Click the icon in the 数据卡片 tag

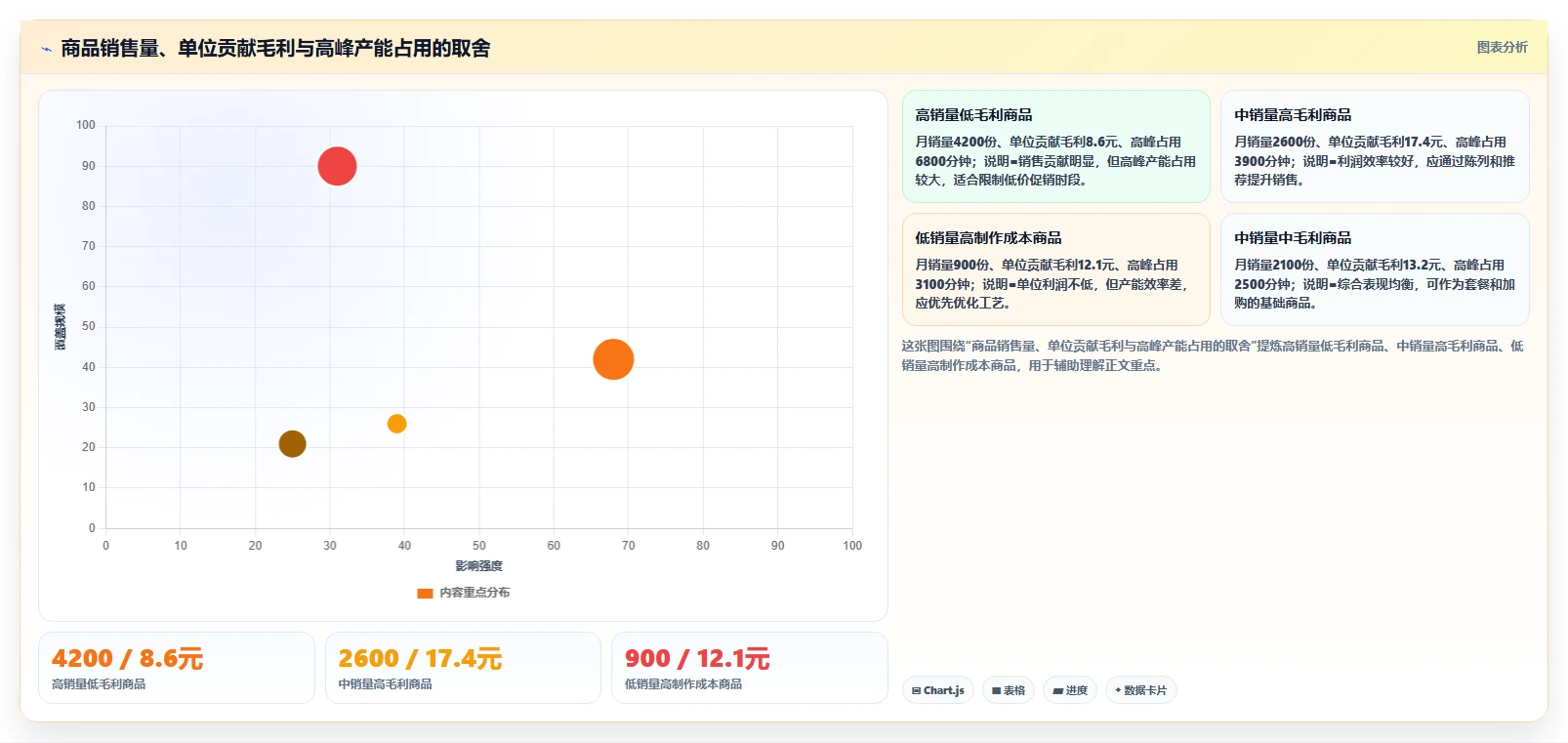1118,690
